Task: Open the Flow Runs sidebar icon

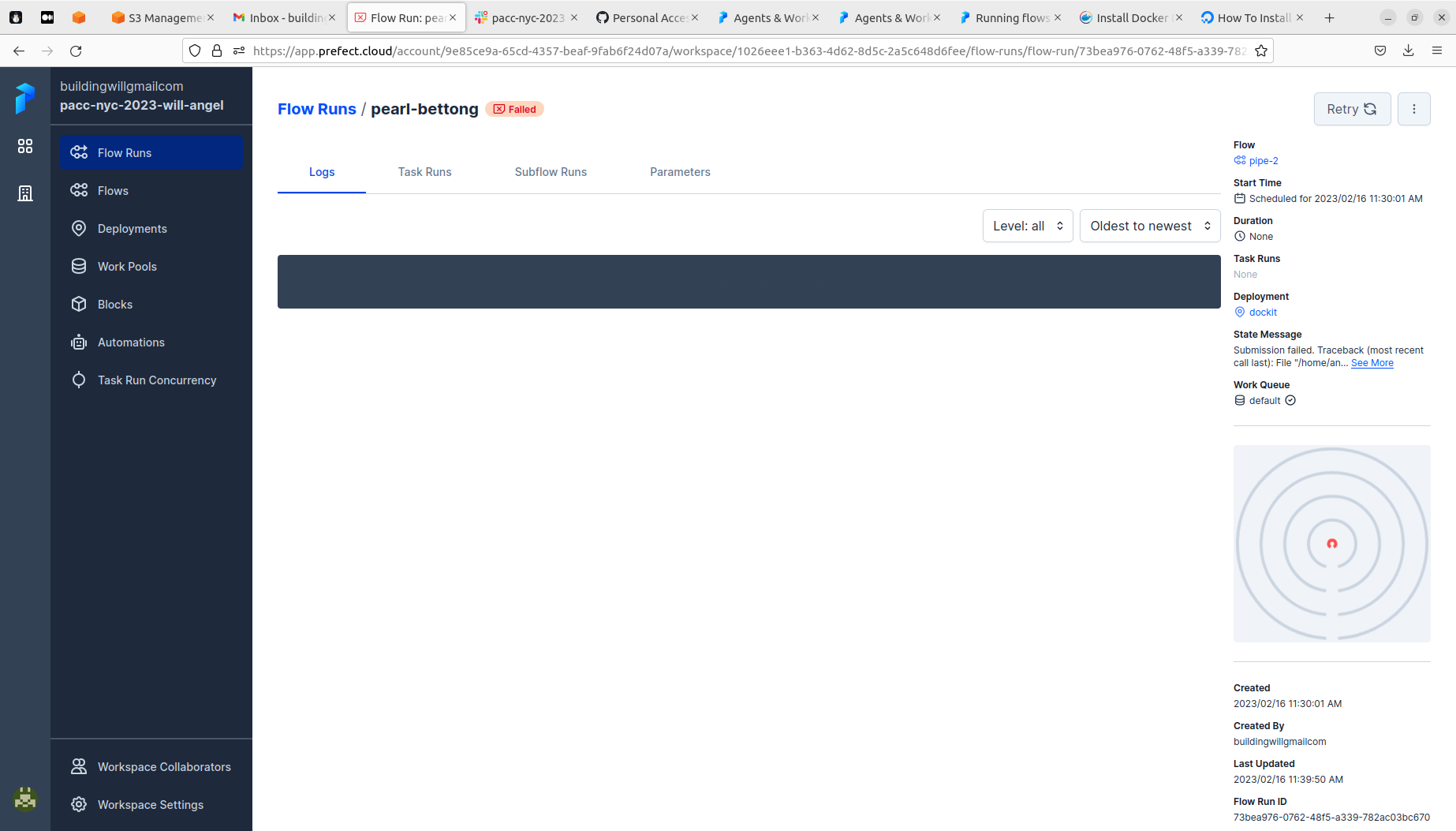Action: pos(79,152)
